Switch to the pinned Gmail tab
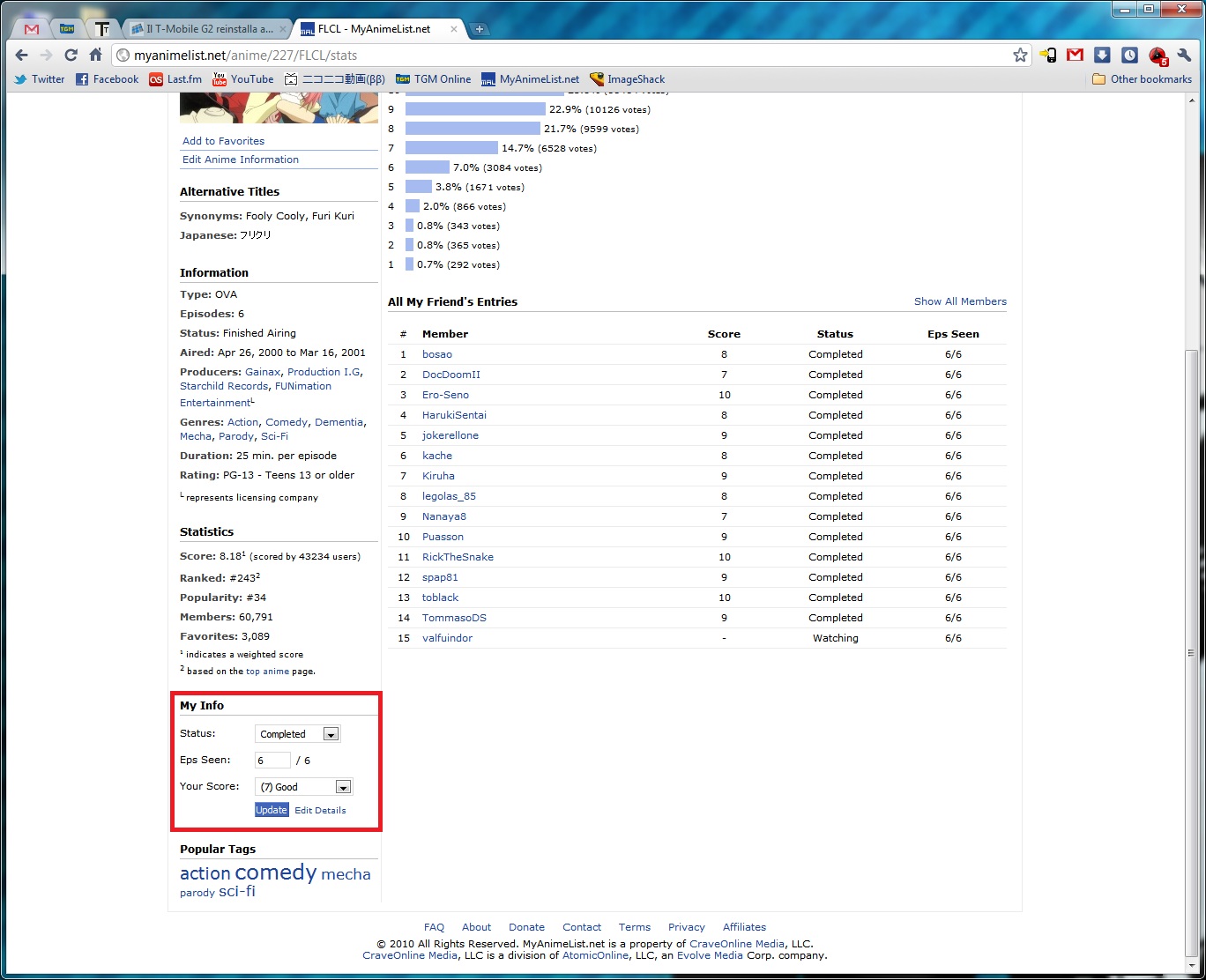This screenshot has width=1206, height=980. 32,29
